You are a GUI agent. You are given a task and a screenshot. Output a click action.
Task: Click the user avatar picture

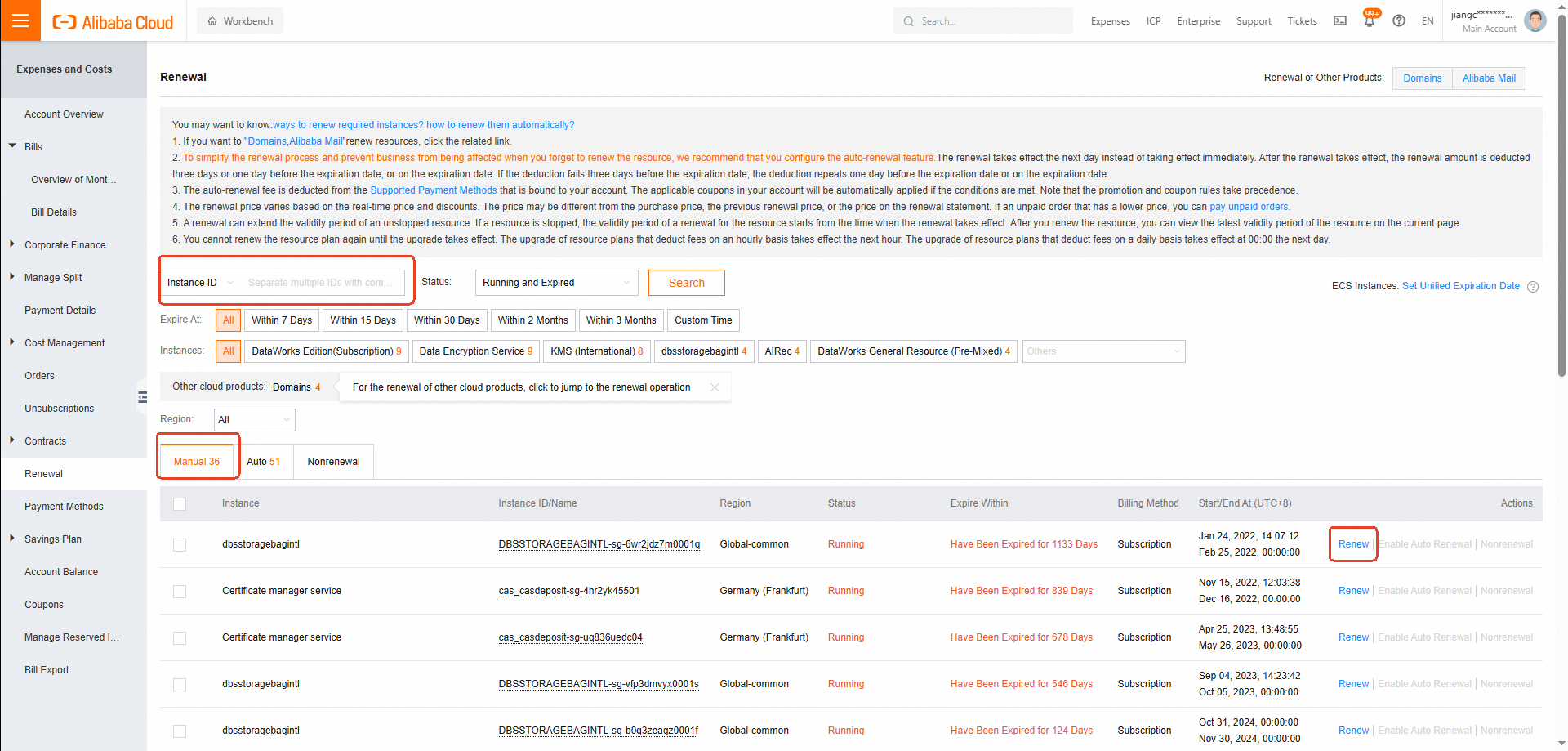click(x=1535, y=20)
